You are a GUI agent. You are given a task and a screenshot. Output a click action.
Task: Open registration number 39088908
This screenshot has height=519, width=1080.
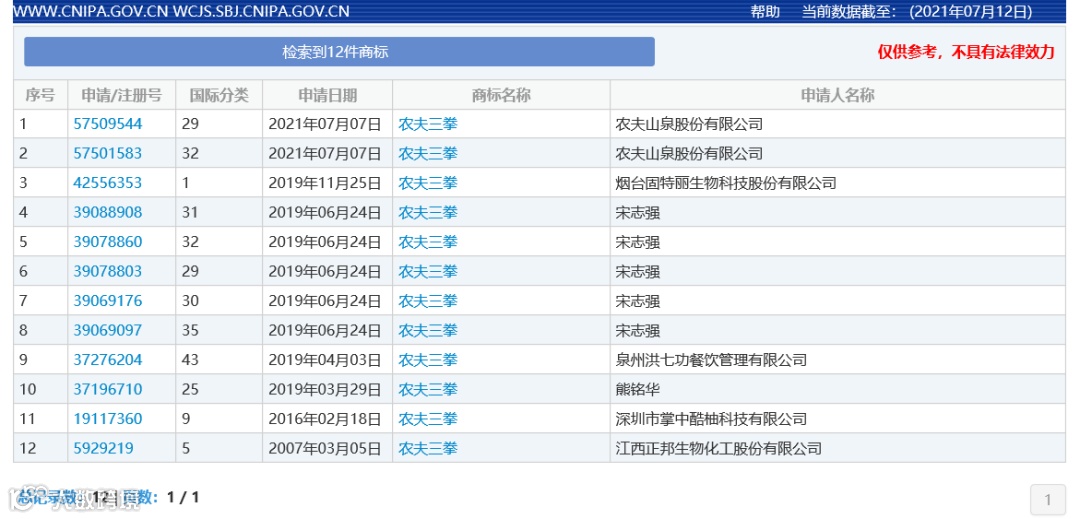[x=107, y=213]
